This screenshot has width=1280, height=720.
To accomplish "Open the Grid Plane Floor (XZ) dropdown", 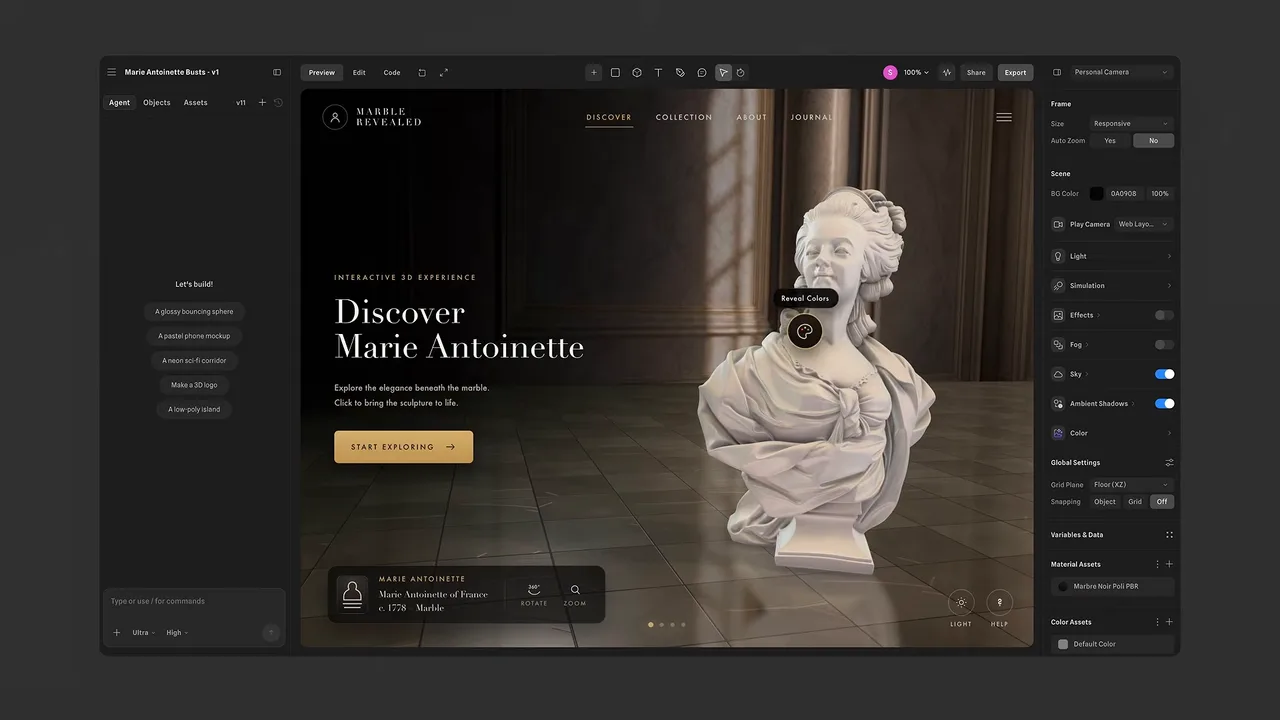I will (1130, 485).
